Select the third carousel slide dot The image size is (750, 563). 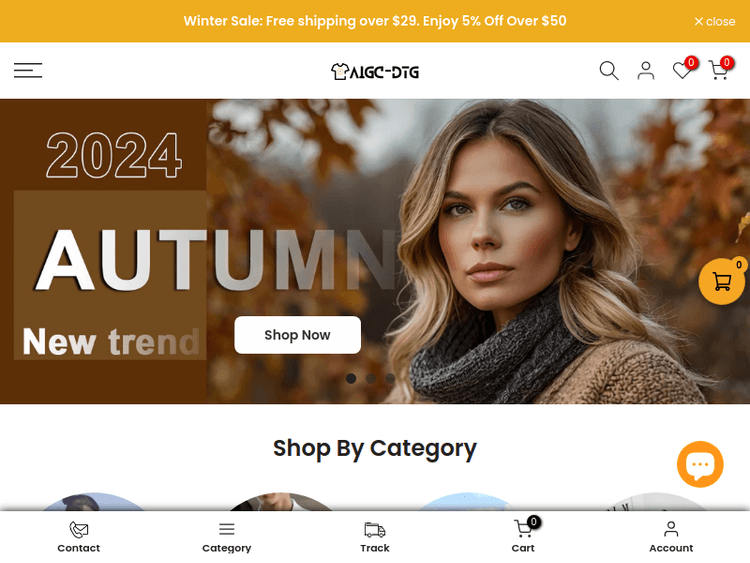click(x=390, y=378)
